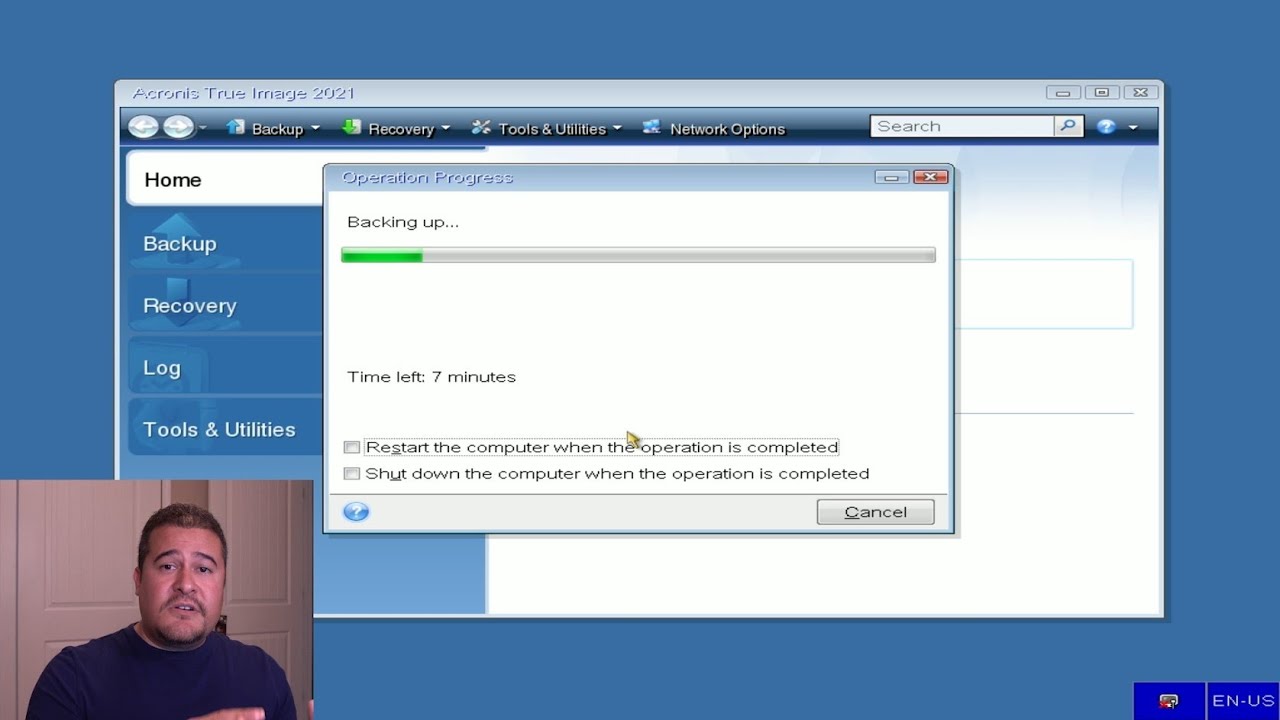Click the backup progress bar
The width and height of the screenshot is (1280, 720).
(x=638, y=256)
